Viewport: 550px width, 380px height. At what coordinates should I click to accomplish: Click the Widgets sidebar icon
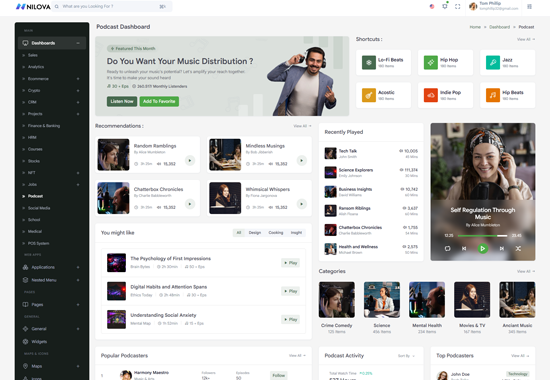coord(25,341)
